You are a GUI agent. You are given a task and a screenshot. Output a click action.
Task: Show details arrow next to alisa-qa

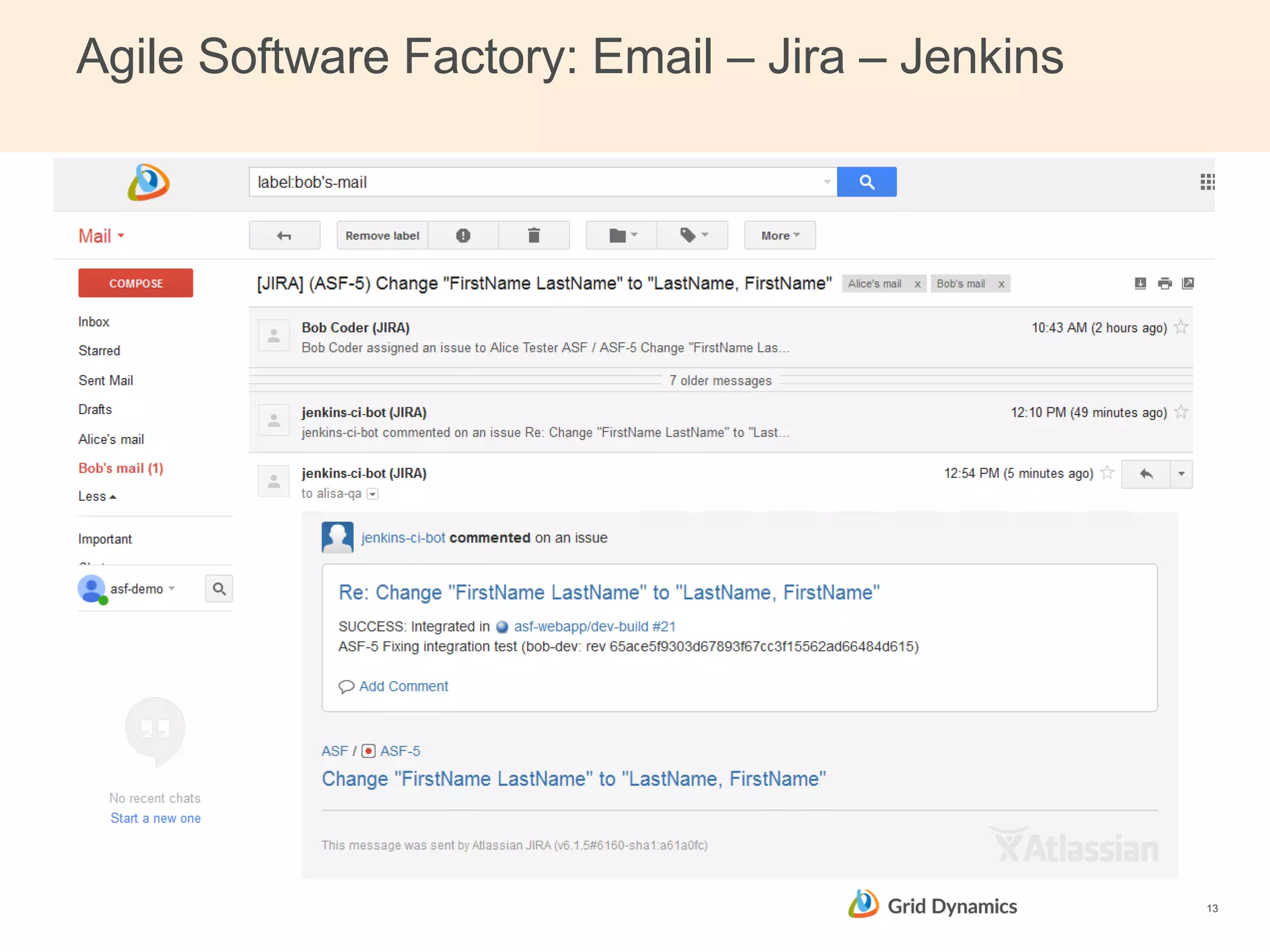coord(373,494)
